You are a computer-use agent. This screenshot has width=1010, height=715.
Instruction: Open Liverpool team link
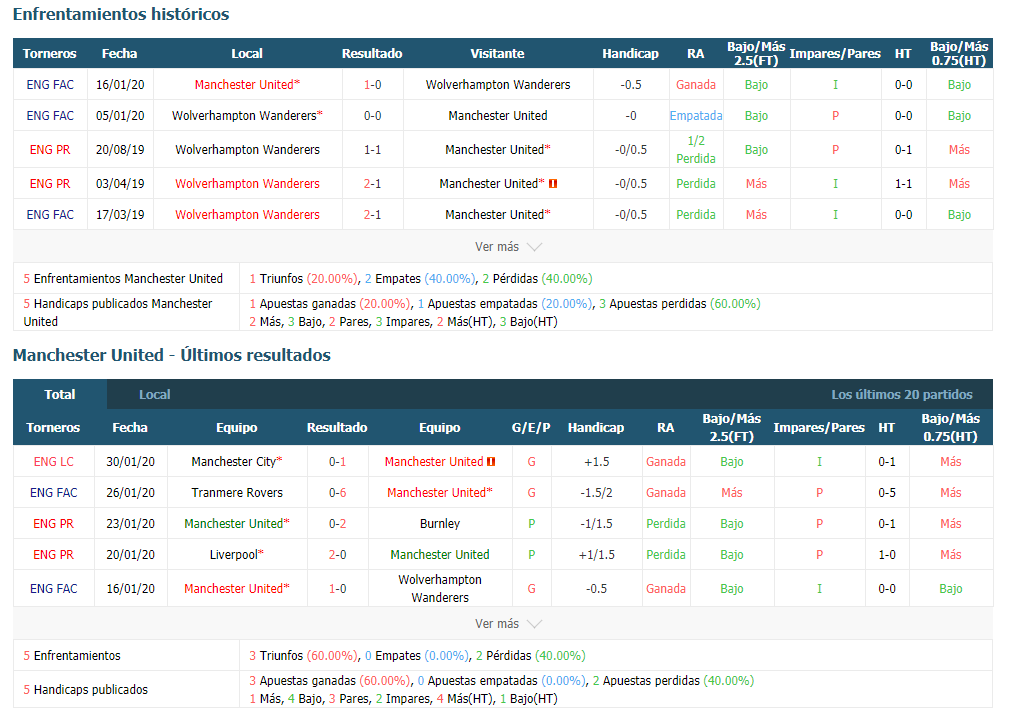tap(234, 554)
